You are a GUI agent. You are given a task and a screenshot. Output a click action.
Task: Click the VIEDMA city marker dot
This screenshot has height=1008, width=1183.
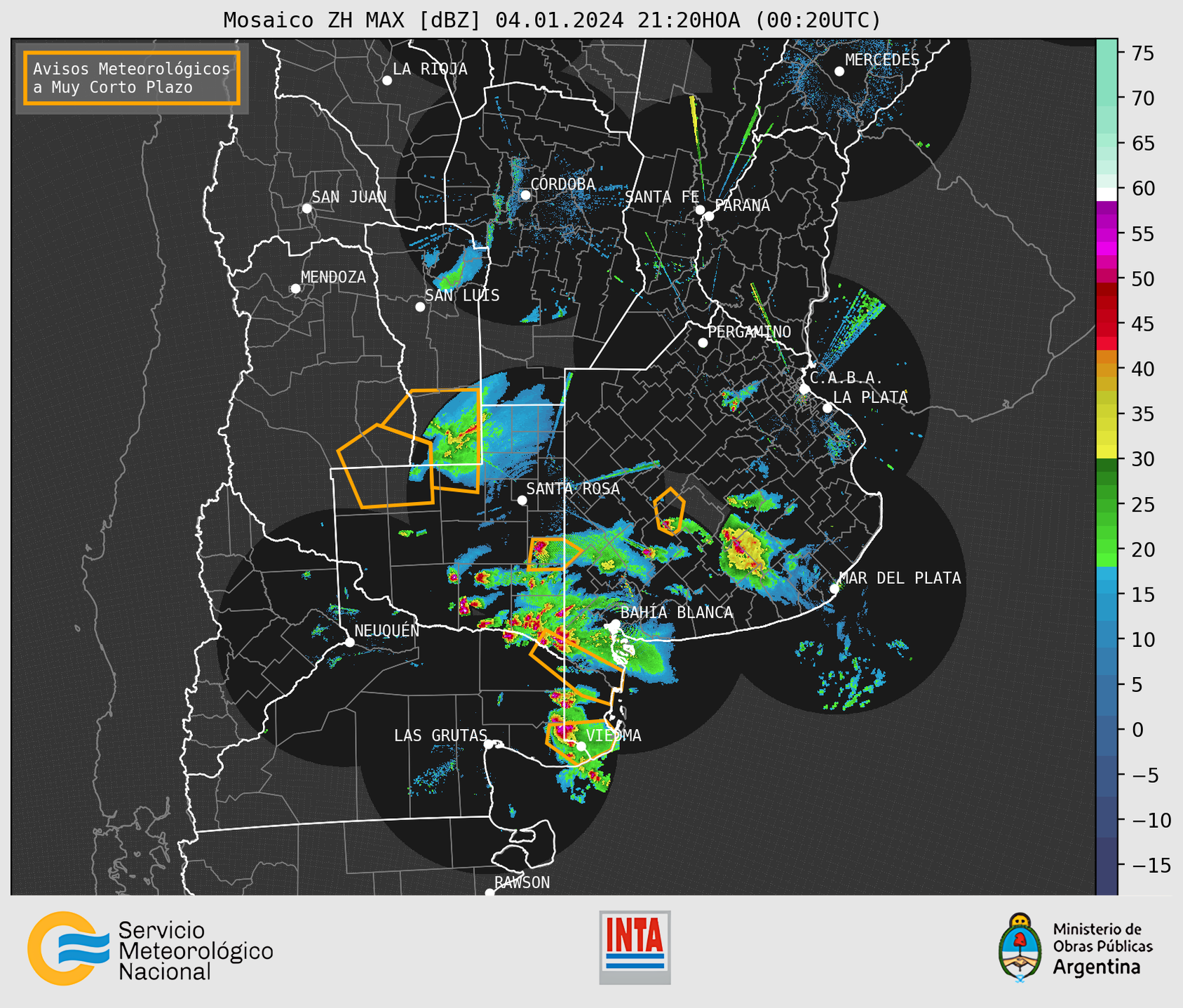pos(581,746)
